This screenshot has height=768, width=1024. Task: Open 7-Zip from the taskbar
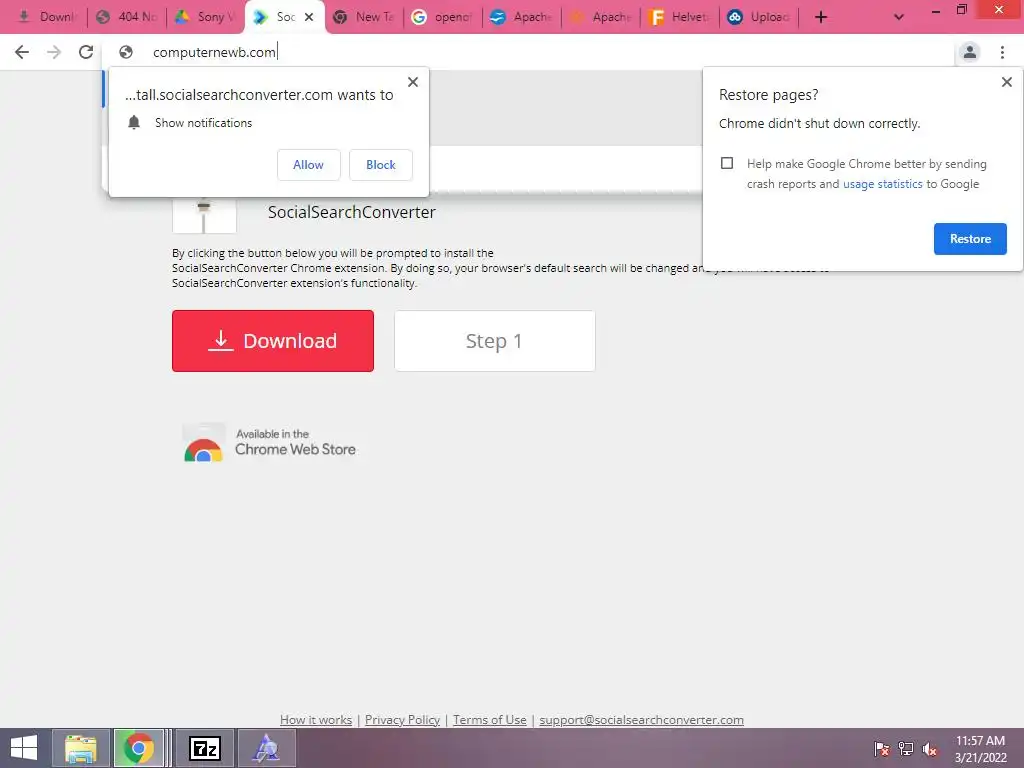click(x=204, y=748)
